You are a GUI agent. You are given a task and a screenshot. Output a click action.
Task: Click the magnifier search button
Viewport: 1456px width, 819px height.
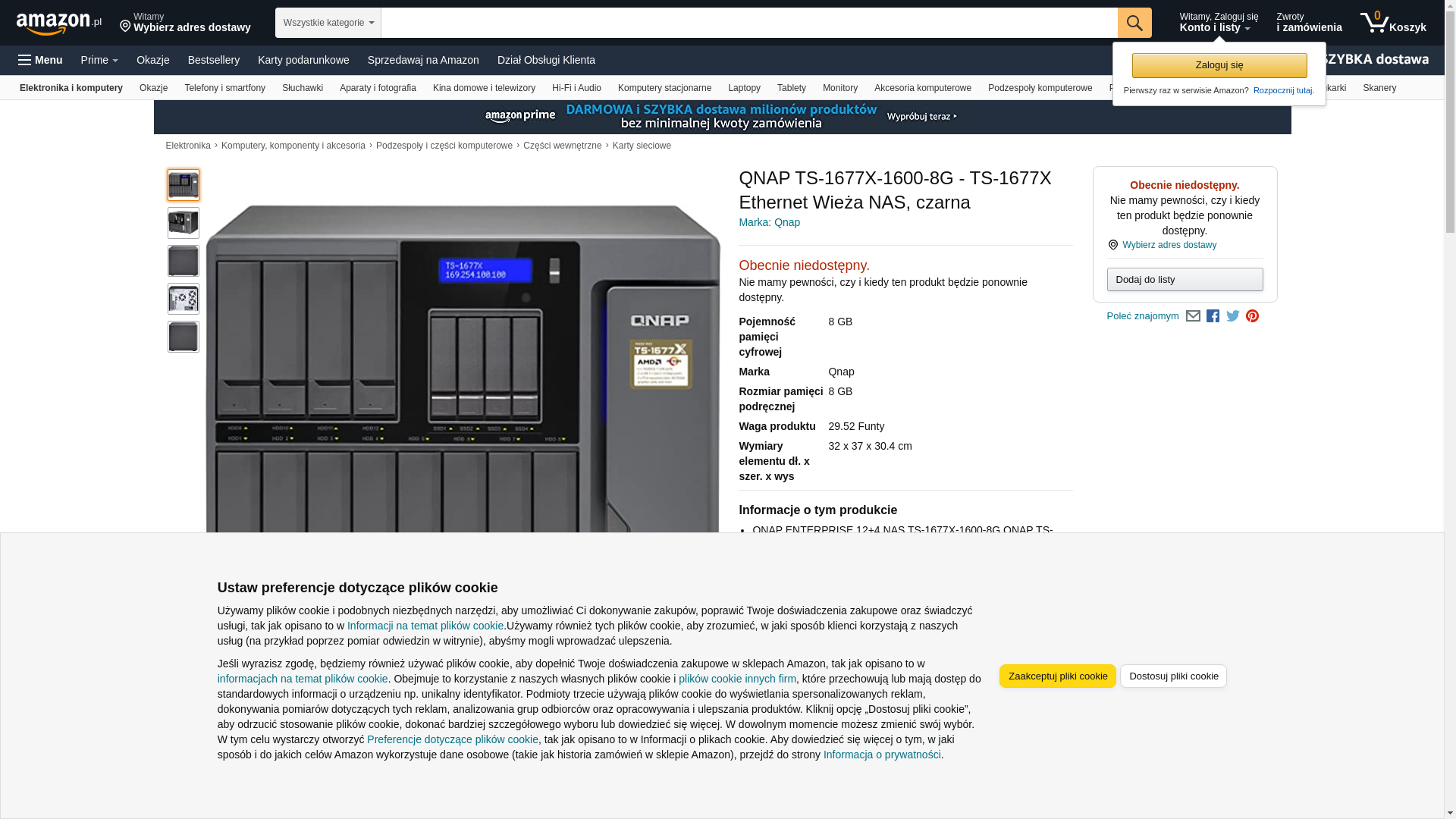click(1134, 23)
